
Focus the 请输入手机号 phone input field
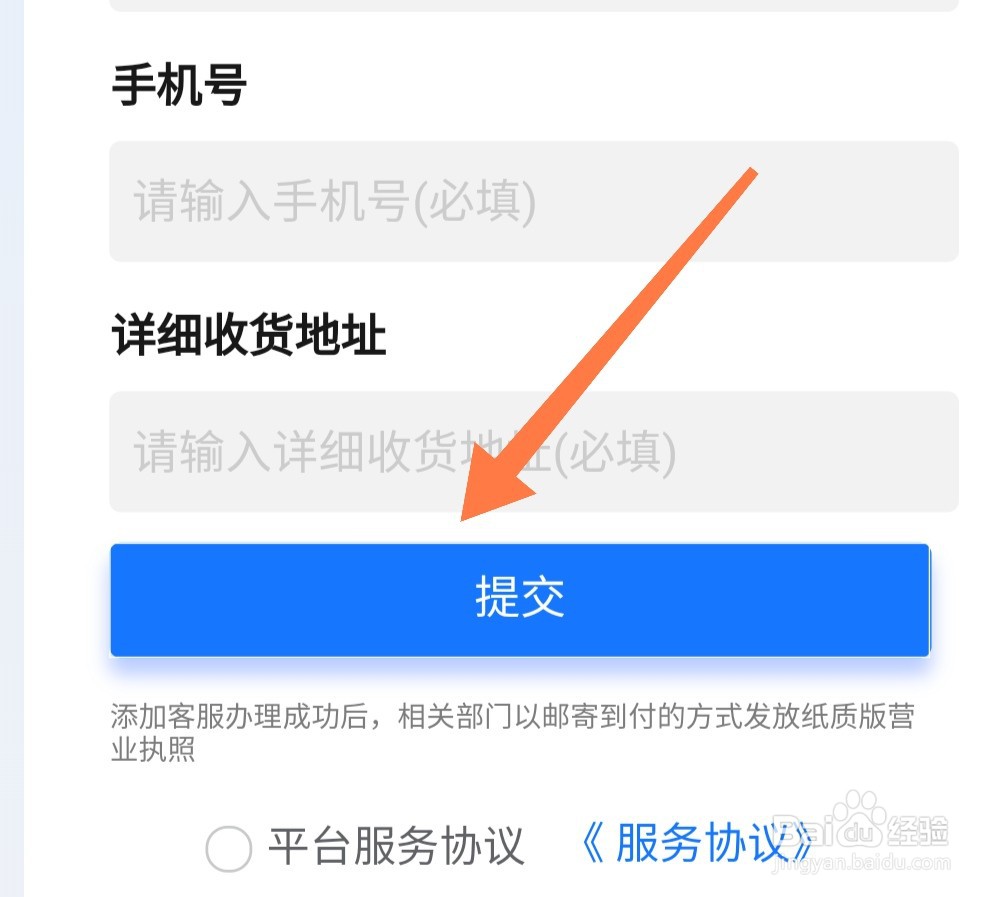[534, 201]
